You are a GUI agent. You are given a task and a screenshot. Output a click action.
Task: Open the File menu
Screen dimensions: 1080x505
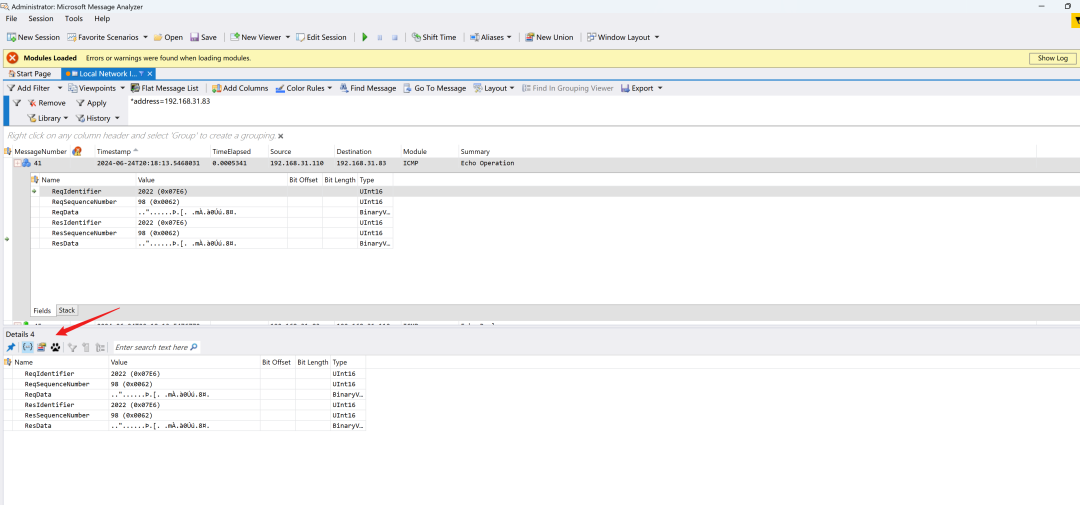11,19
